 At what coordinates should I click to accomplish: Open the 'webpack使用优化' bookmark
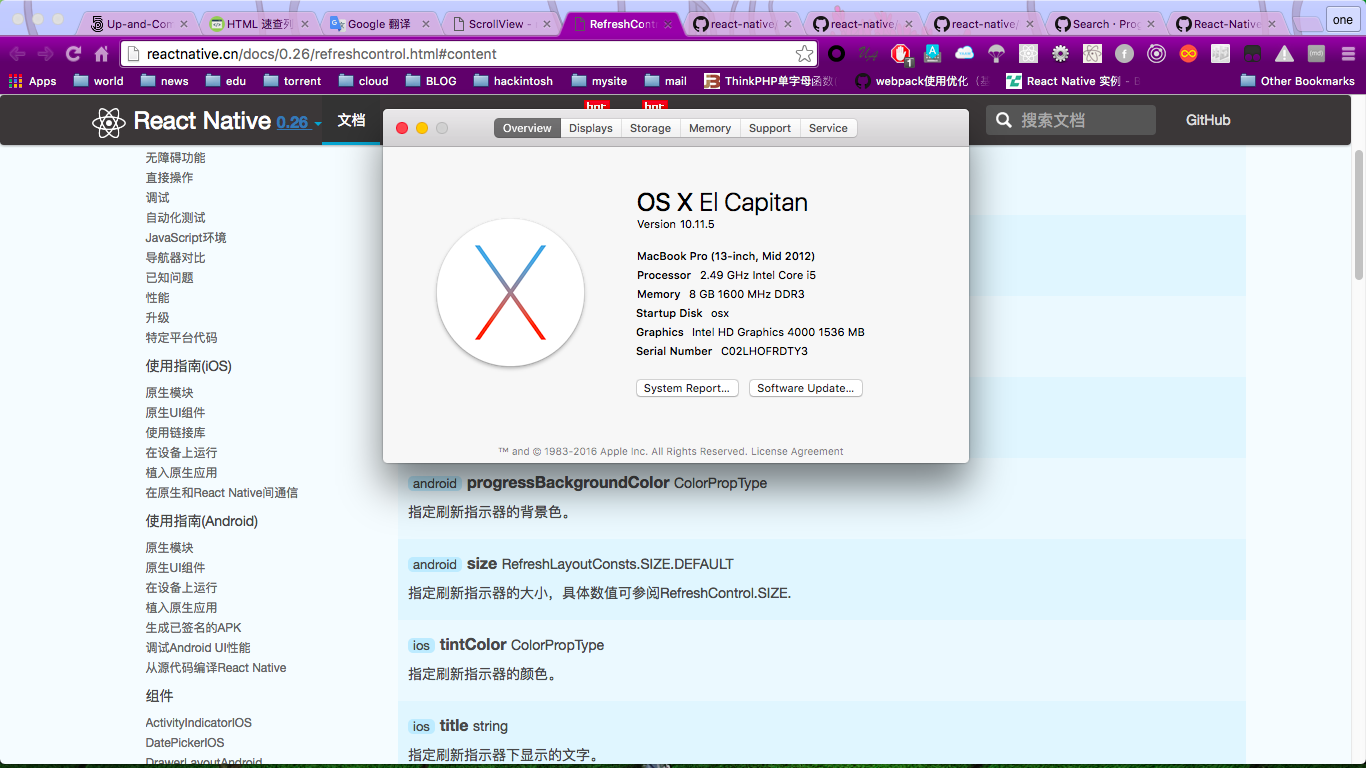922,81
